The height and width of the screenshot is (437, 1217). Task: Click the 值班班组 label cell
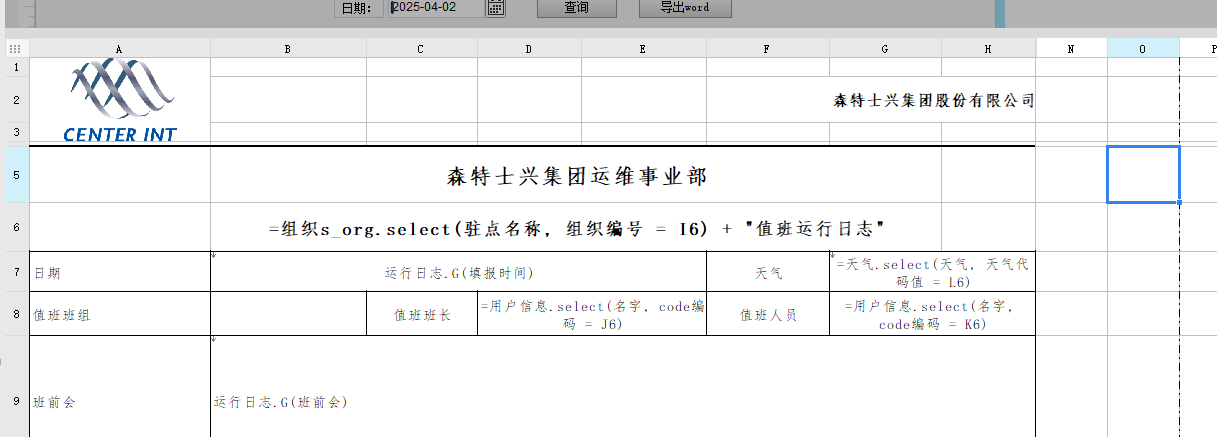pos(120,314)
